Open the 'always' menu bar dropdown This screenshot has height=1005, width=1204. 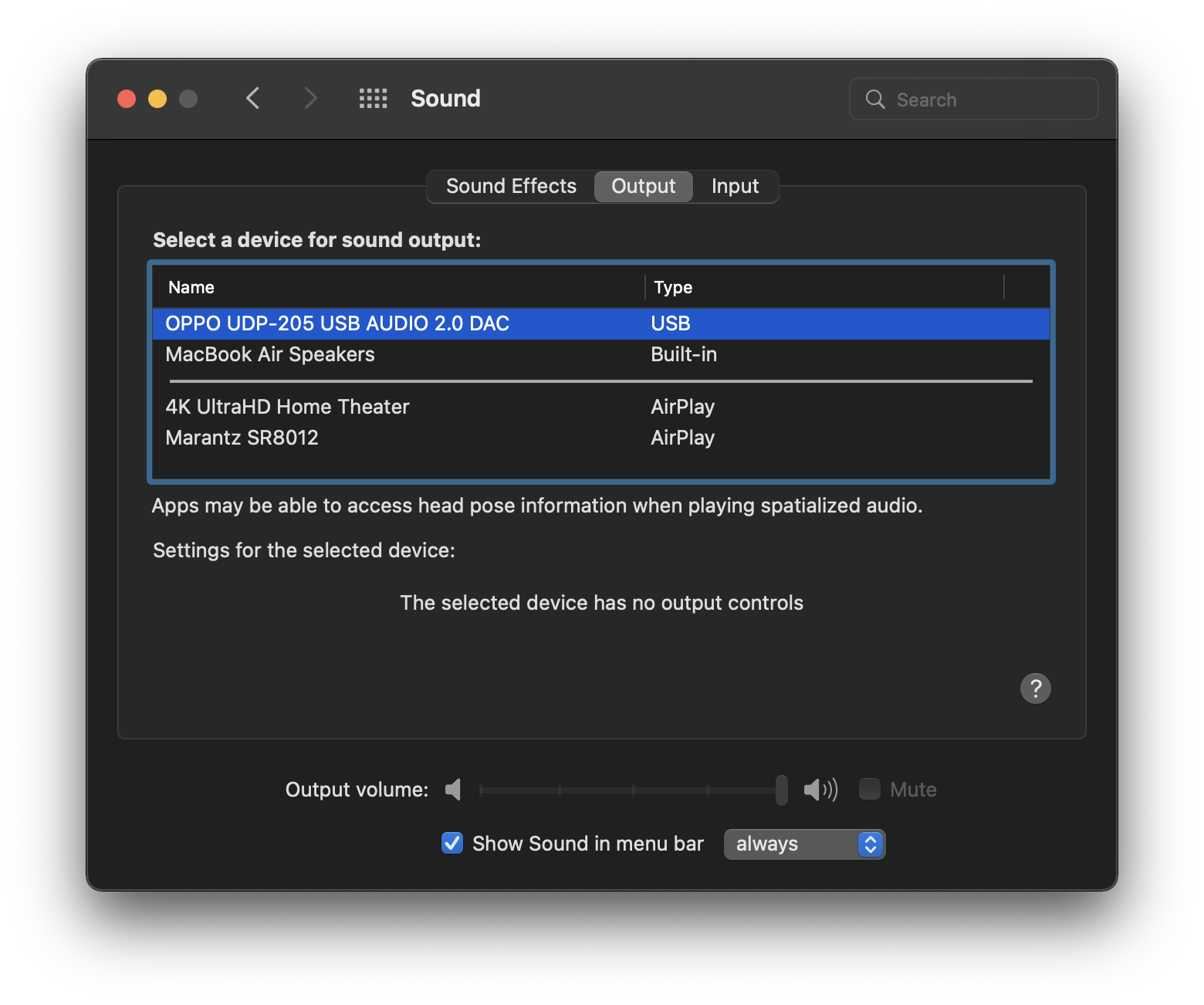(804, 844)
